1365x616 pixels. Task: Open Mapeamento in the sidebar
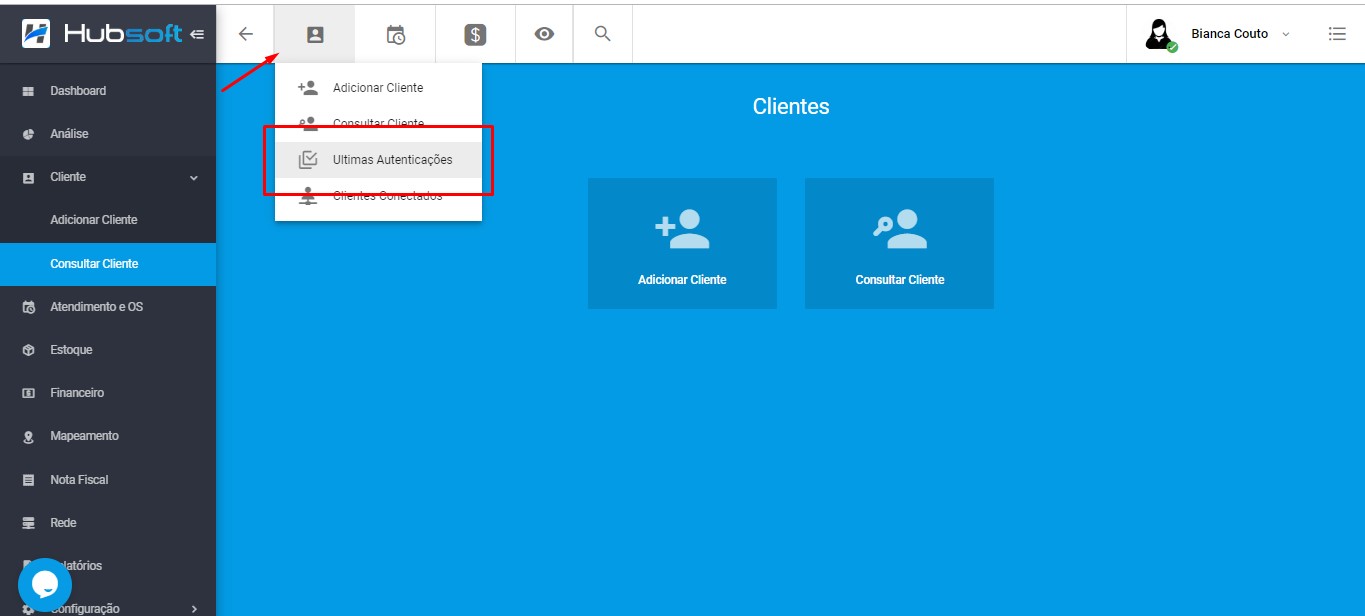(108, 436)
